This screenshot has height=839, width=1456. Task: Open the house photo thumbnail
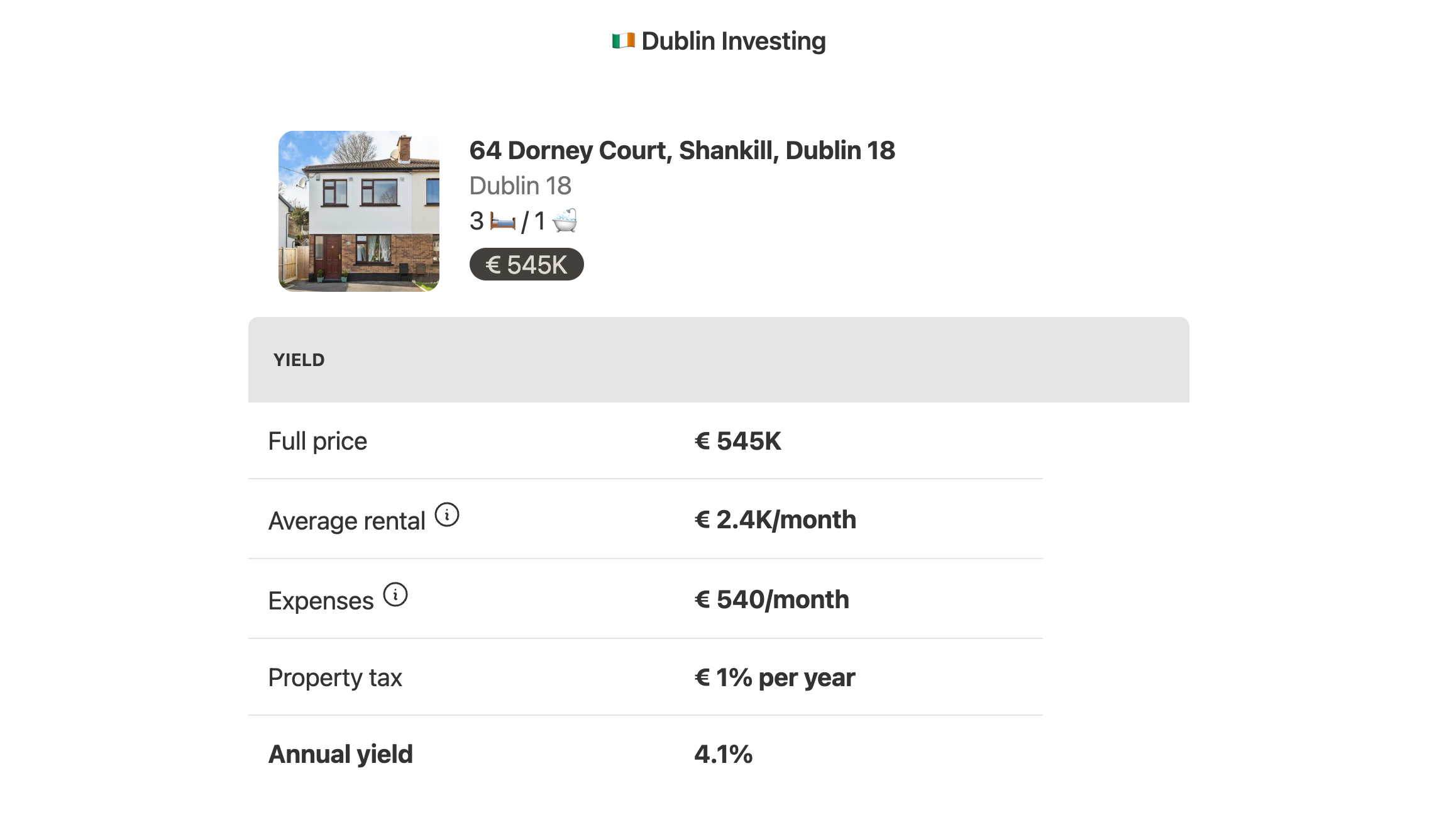tap(359, 211)
